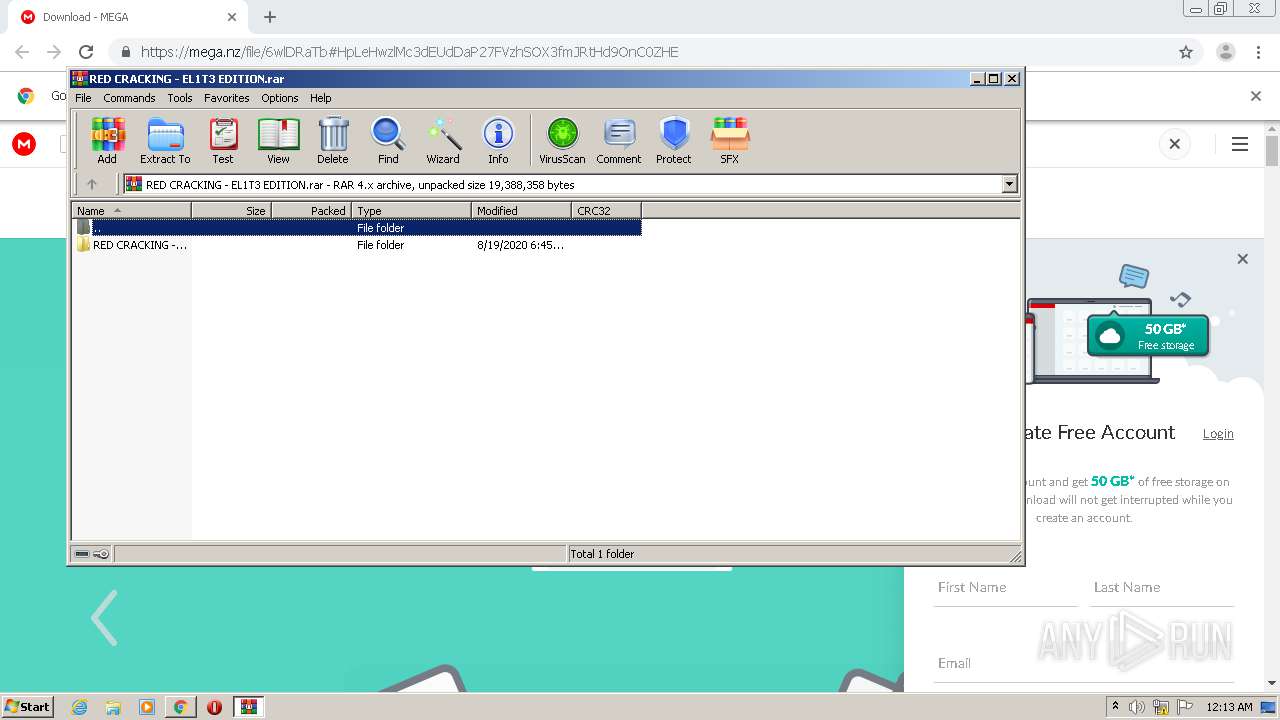1280x720 pixels.
Task: Click the WinRAR taskbar button
Action: tap(249, 707)
